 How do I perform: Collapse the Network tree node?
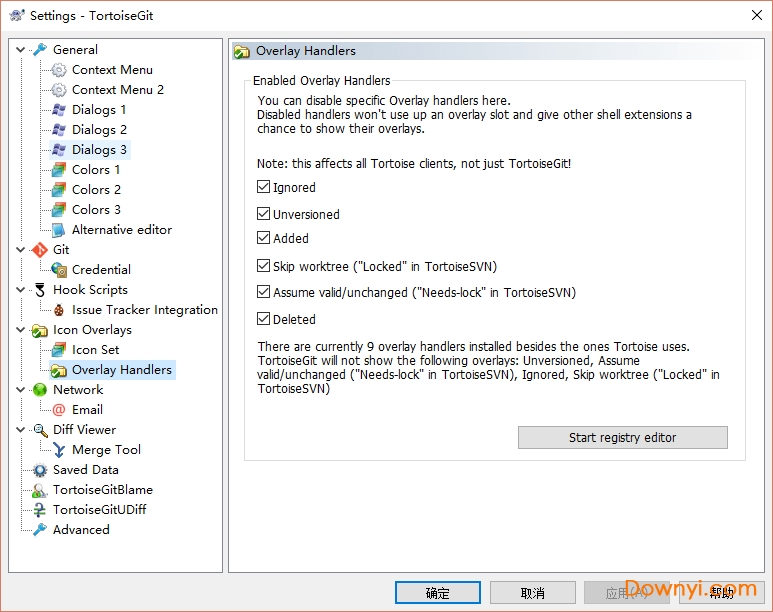click(21, 390)
